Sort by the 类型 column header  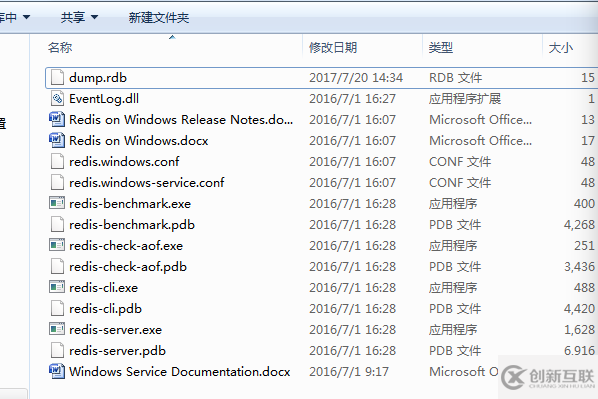441,48
